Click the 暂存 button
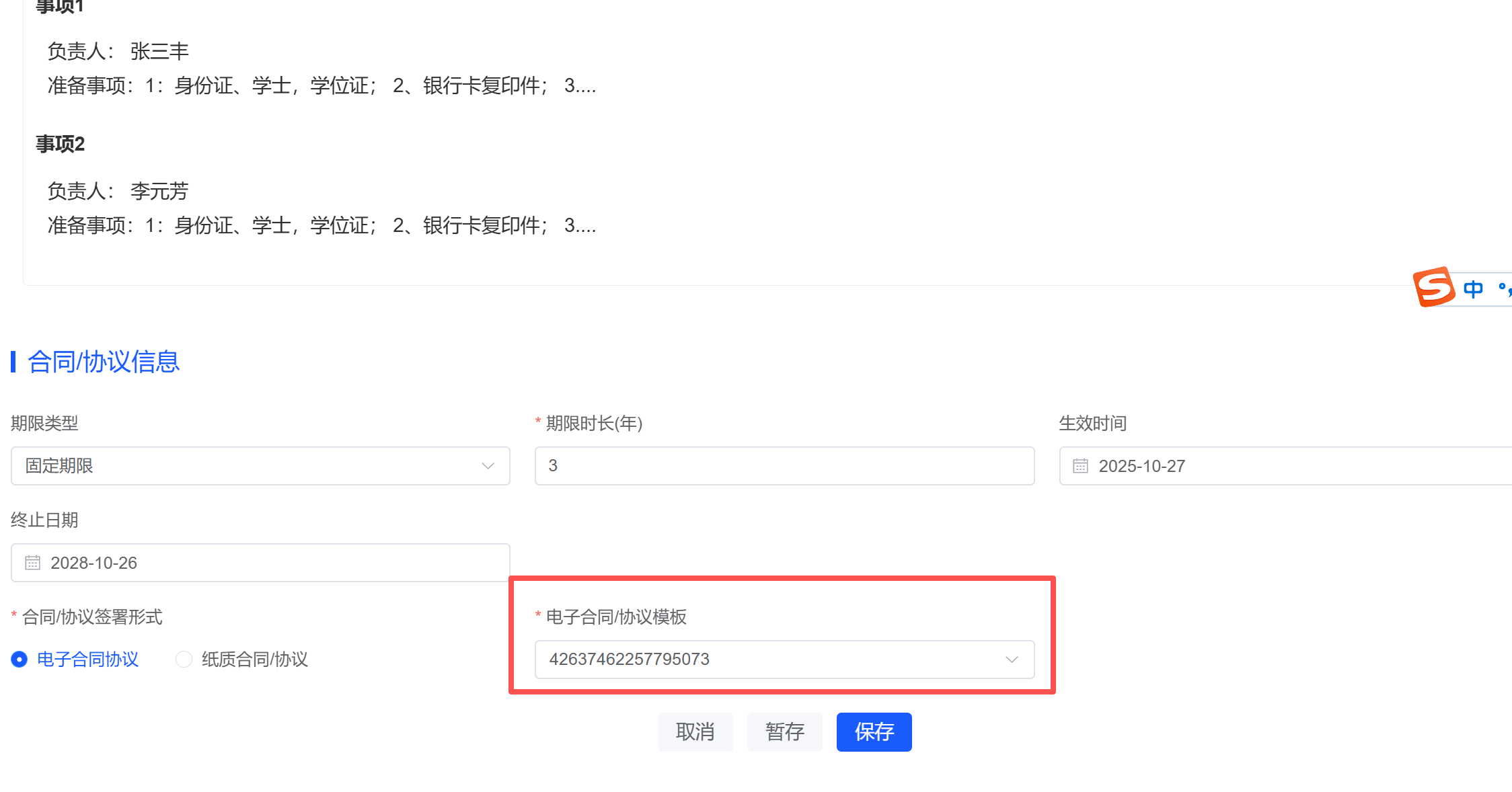Screen dimensions: 1512x792 (784, 731)
